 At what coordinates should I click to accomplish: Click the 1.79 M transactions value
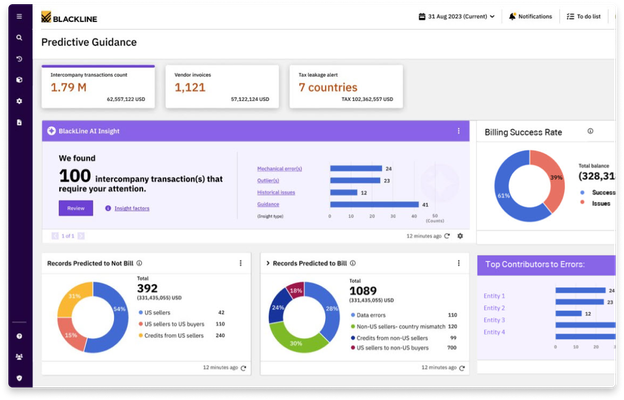click(x=68, y=87)
